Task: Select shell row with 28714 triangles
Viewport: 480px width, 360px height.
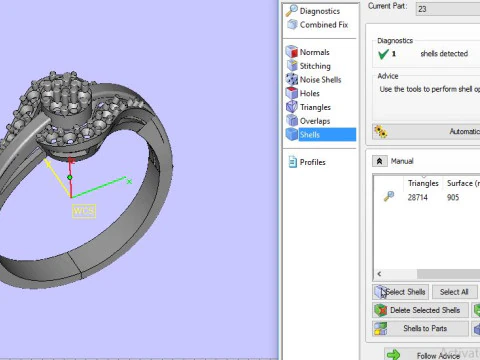Action: pyautogui.click(x=427, y=197)
